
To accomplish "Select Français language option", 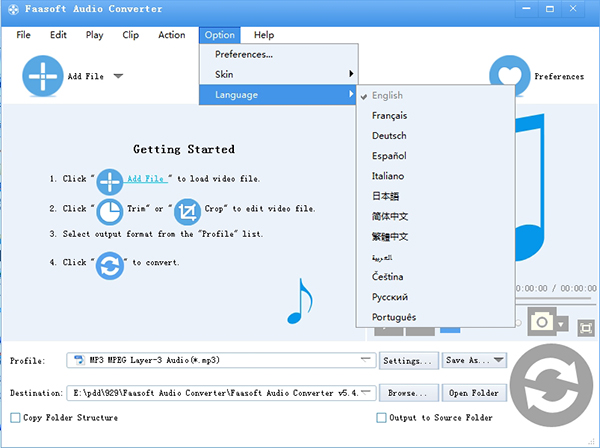I will point(435,116).
